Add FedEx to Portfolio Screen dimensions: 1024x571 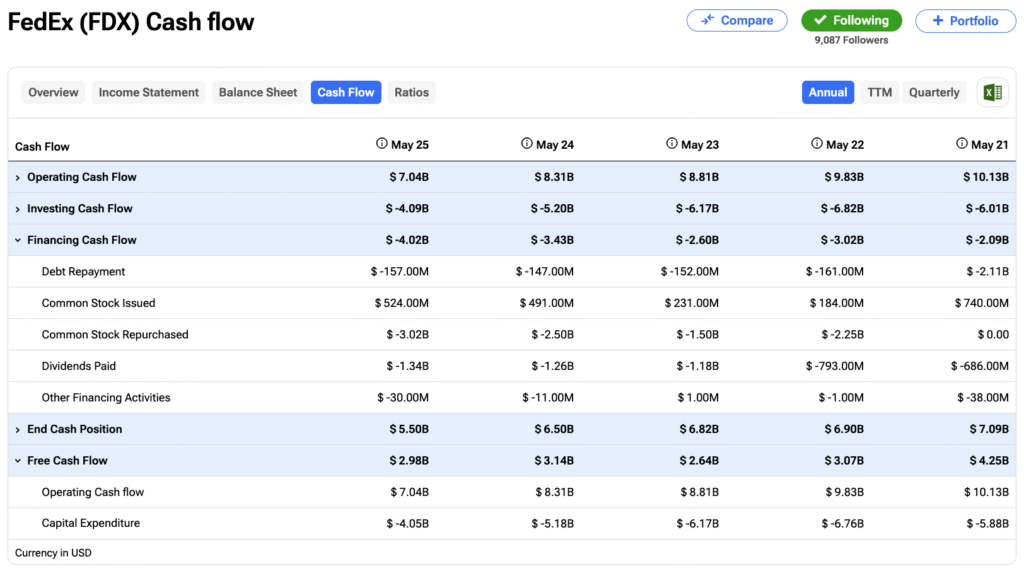pyautogui.click(x=965, y=20)
